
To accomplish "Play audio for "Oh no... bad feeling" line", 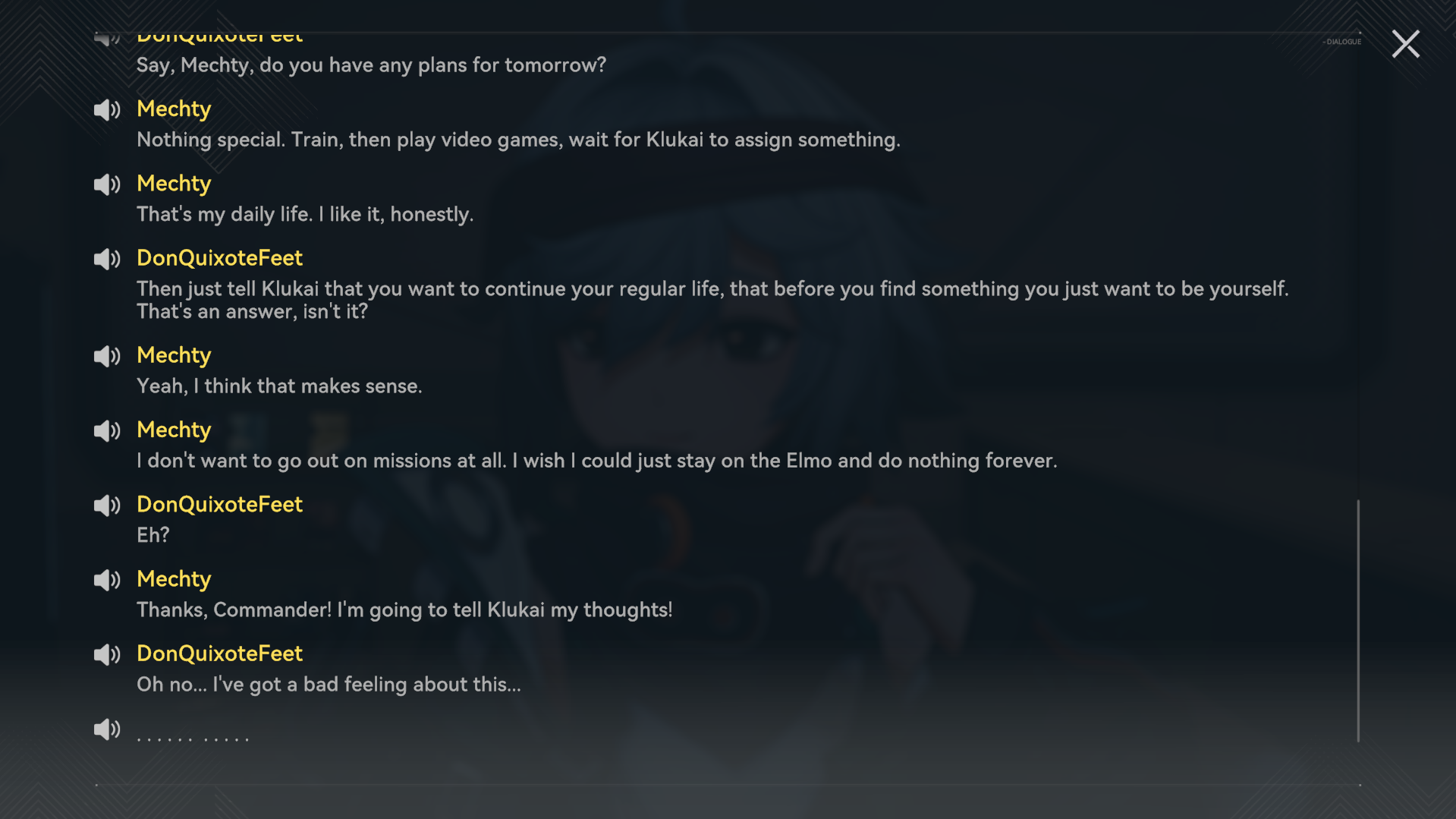I will 107,654.
